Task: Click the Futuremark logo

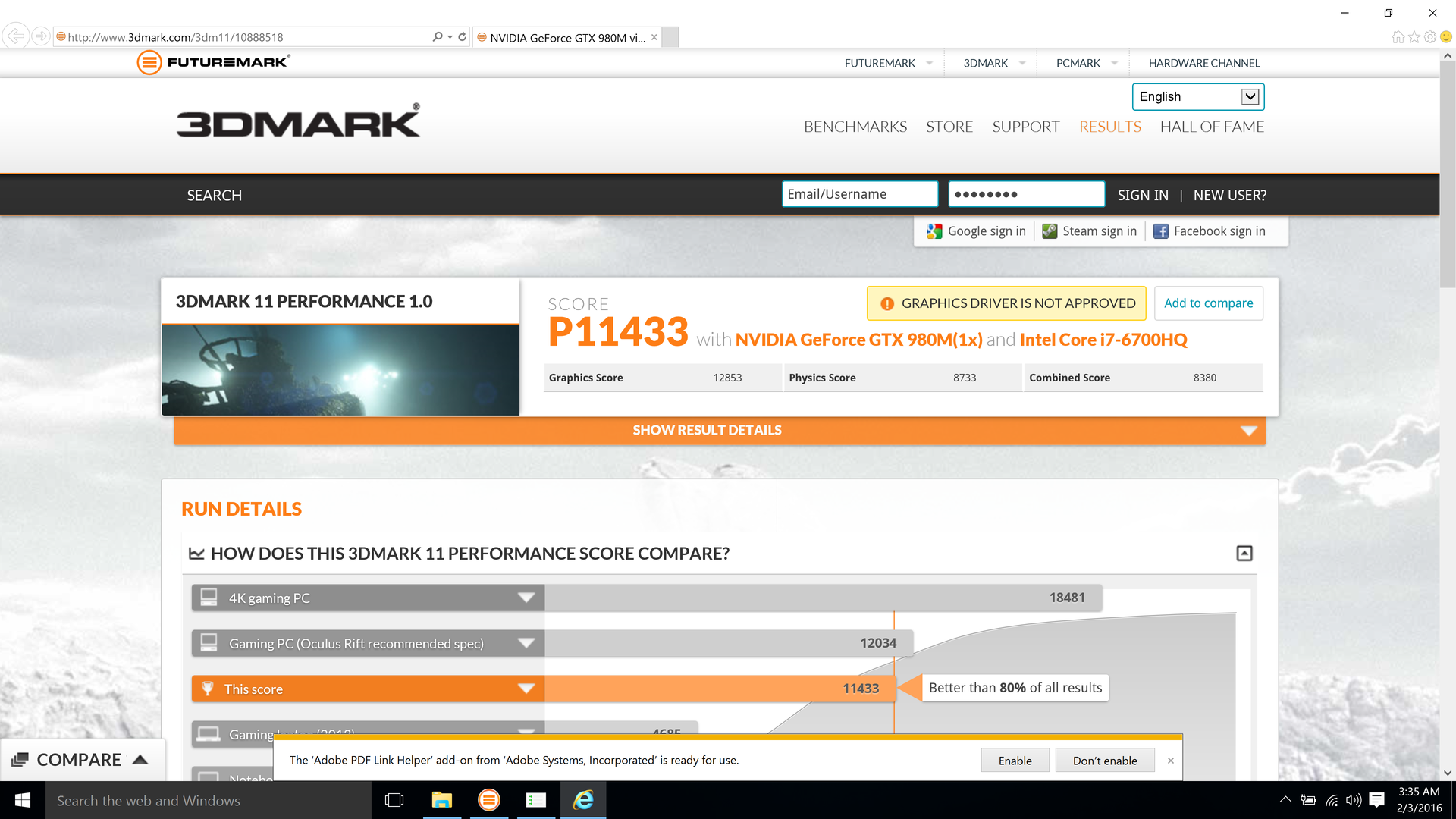Action: (x=213, y=62)
